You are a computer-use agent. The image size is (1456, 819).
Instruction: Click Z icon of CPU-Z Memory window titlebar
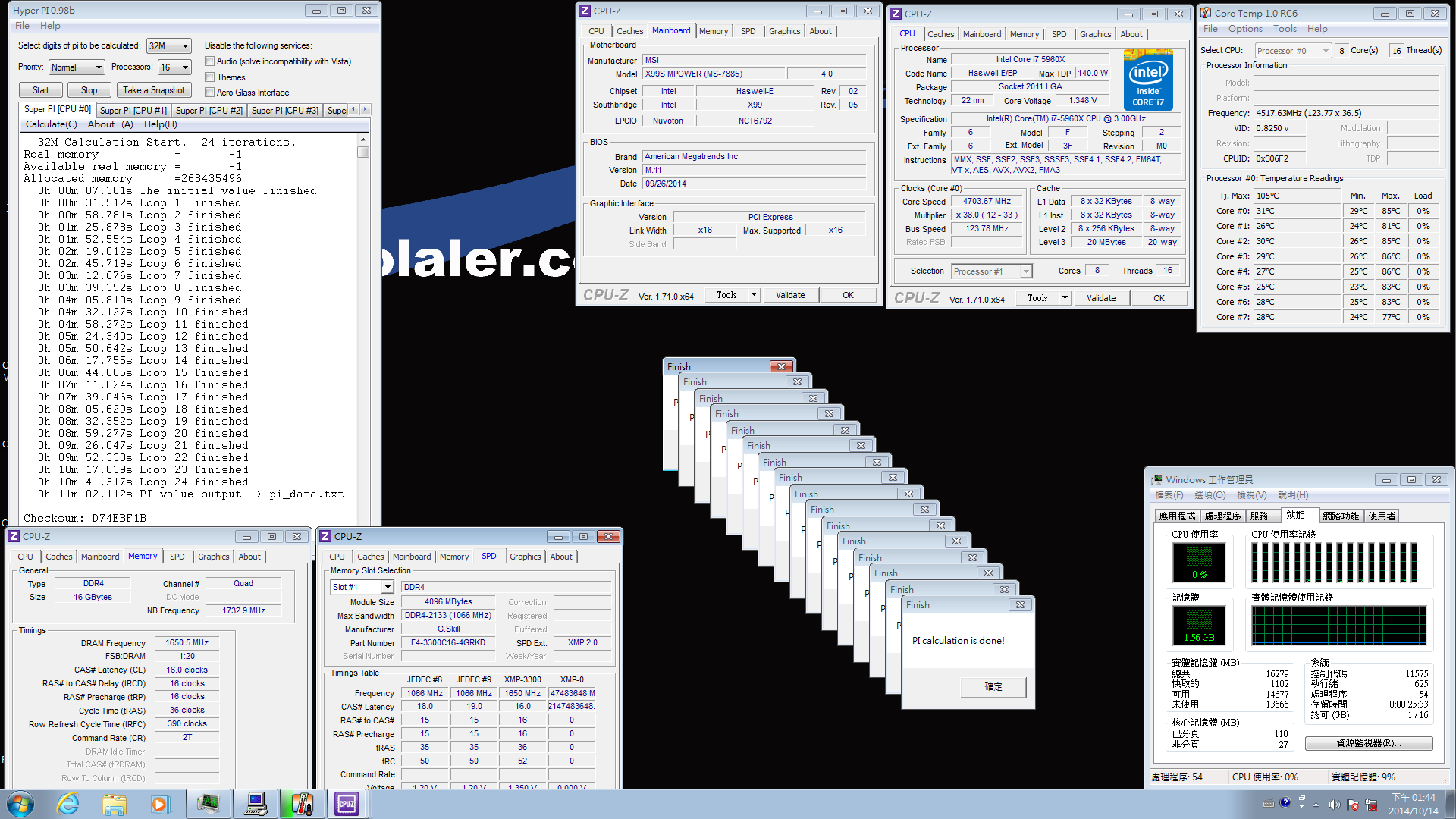click(14, 536)
